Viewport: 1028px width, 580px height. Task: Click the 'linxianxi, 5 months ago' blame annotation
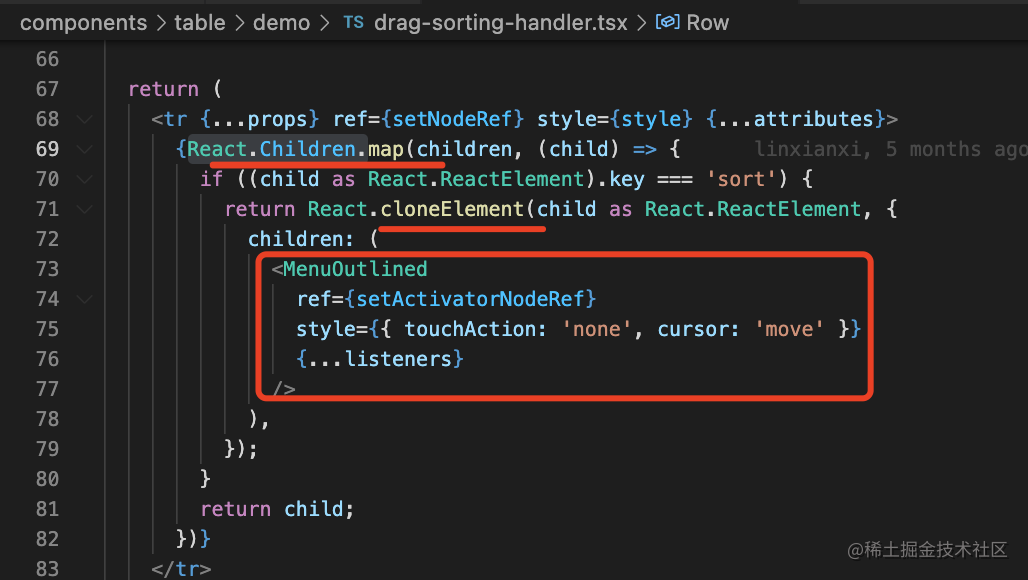[x=891, y=149]
